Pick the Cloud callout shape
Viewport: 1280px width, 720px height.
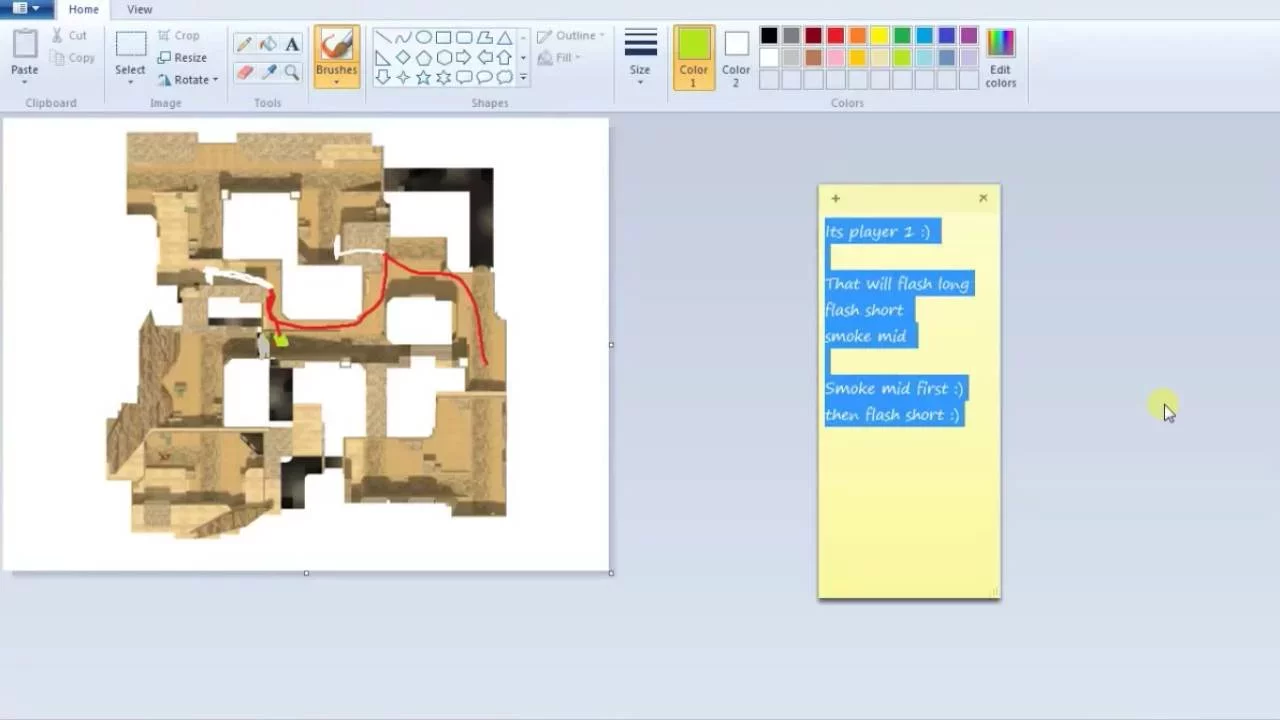[505, 77]
